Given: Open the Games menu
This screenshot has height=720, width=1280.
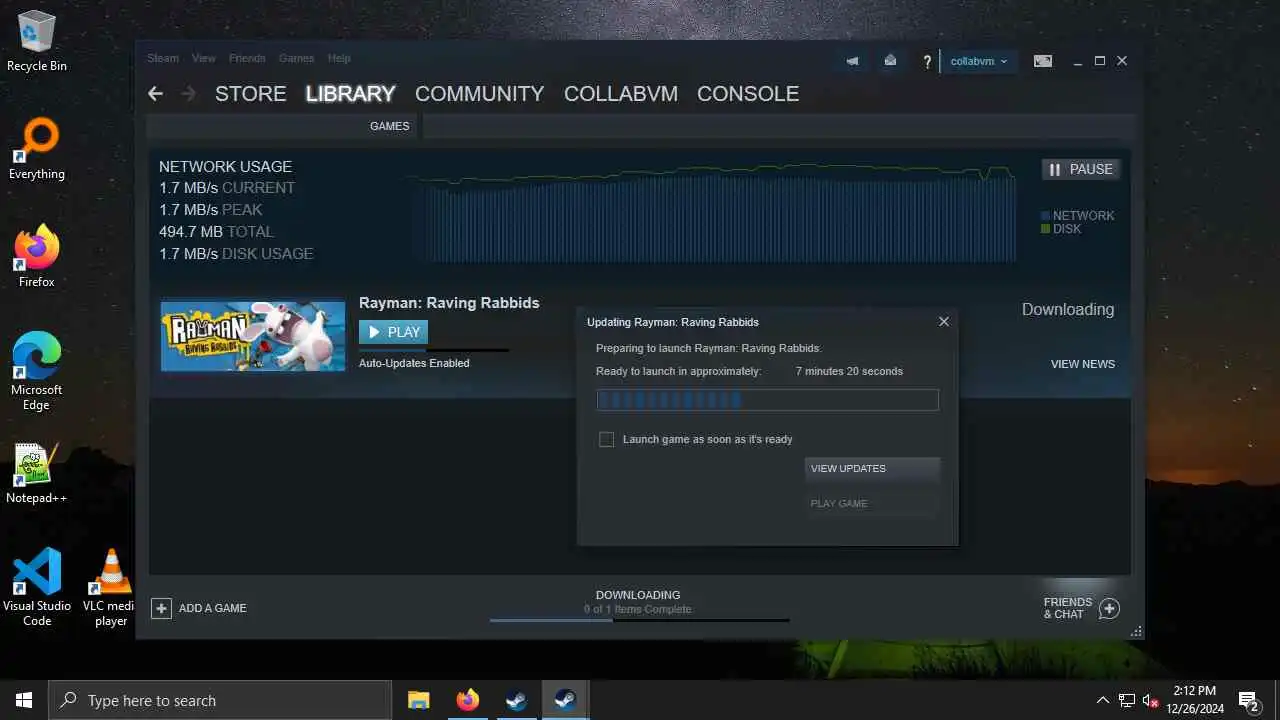Looking at the screenshot, I should (296, 58).
